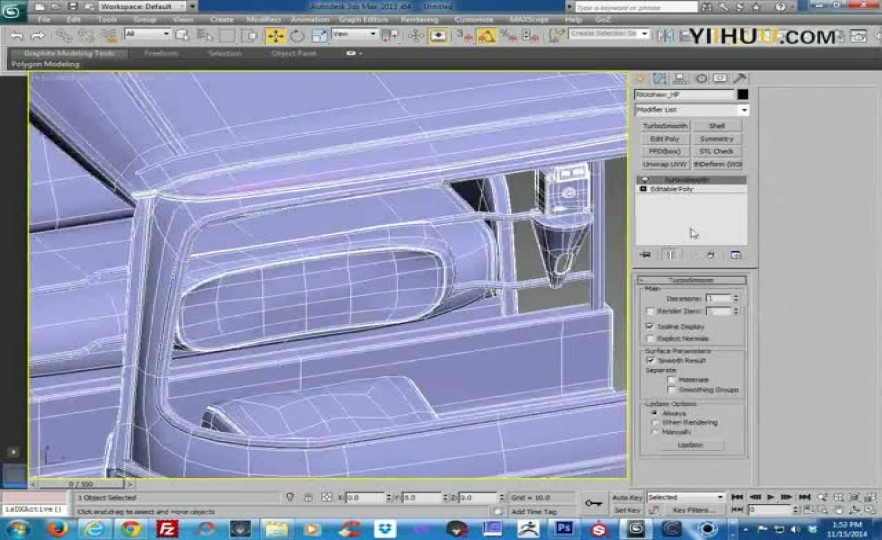Open the Modify command panel tab

[659, 79]
